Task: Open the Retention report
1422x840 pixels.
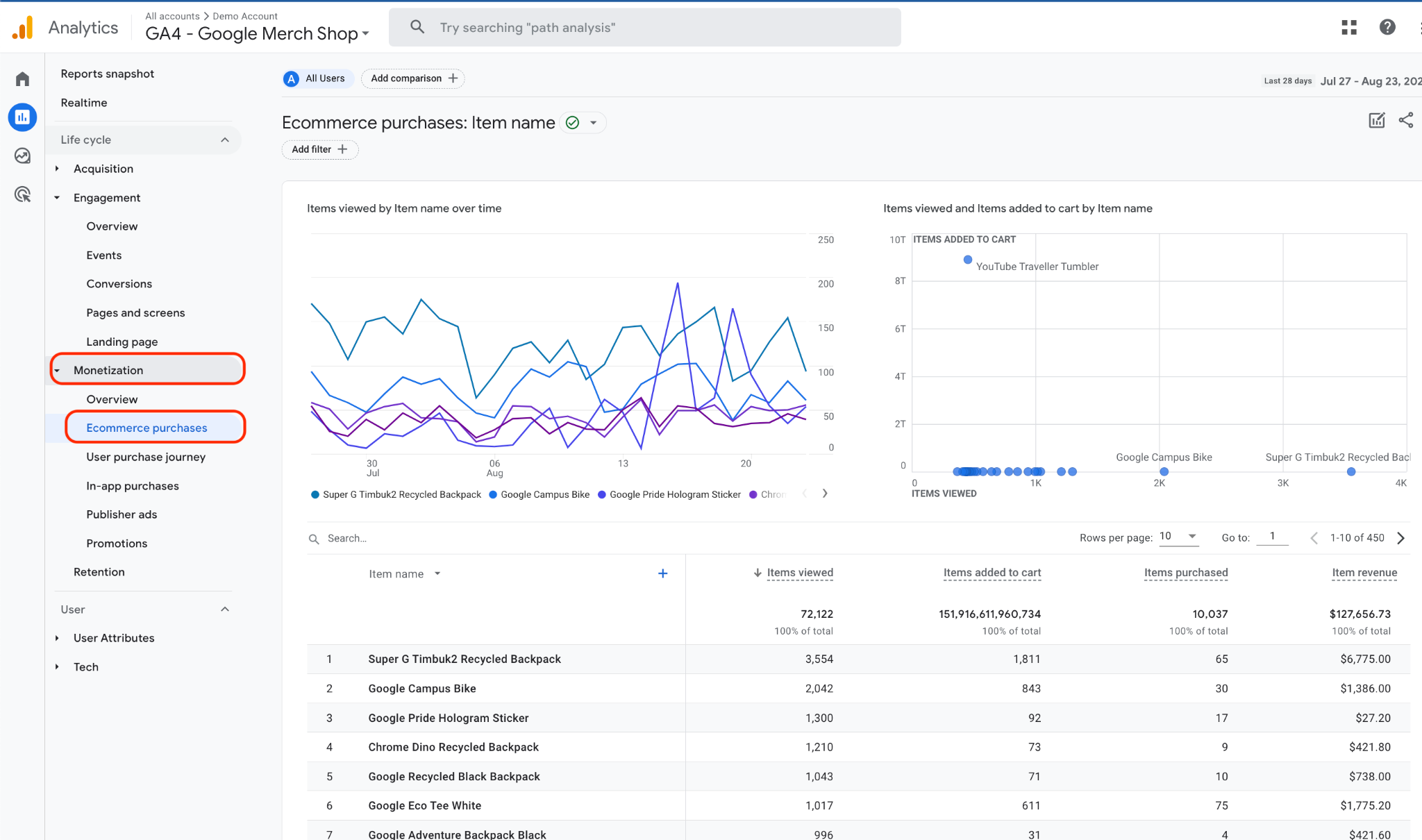Action: tap(99, 572)
